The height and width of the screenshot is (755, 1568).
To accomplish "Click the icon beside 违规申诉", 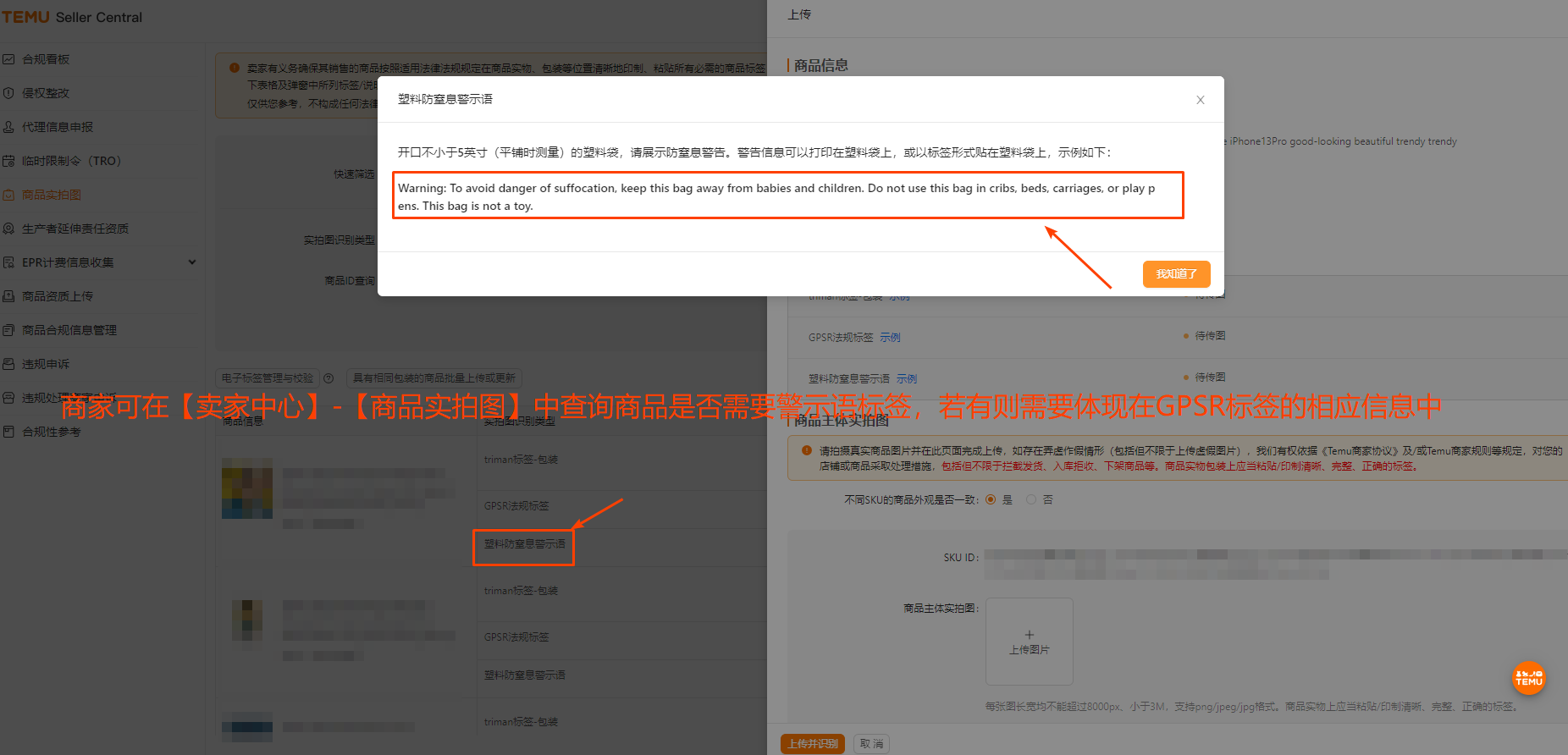I will click(8, 364).
